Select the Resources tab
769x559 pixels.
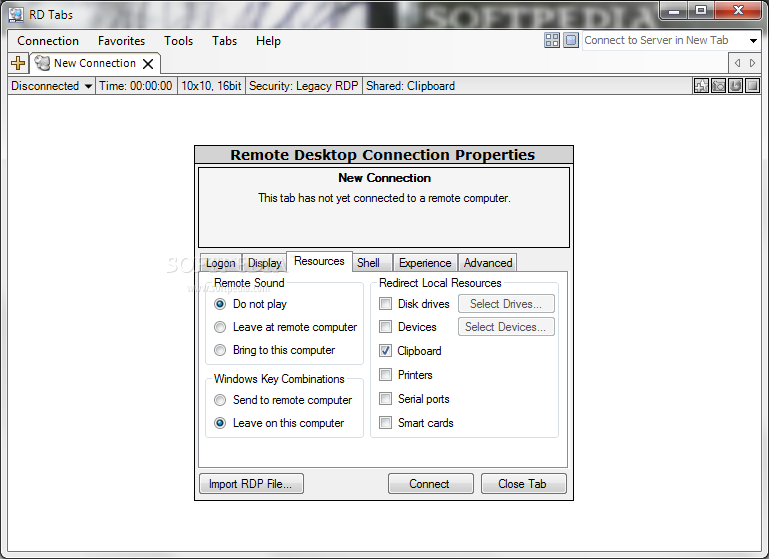pos(319,261)
